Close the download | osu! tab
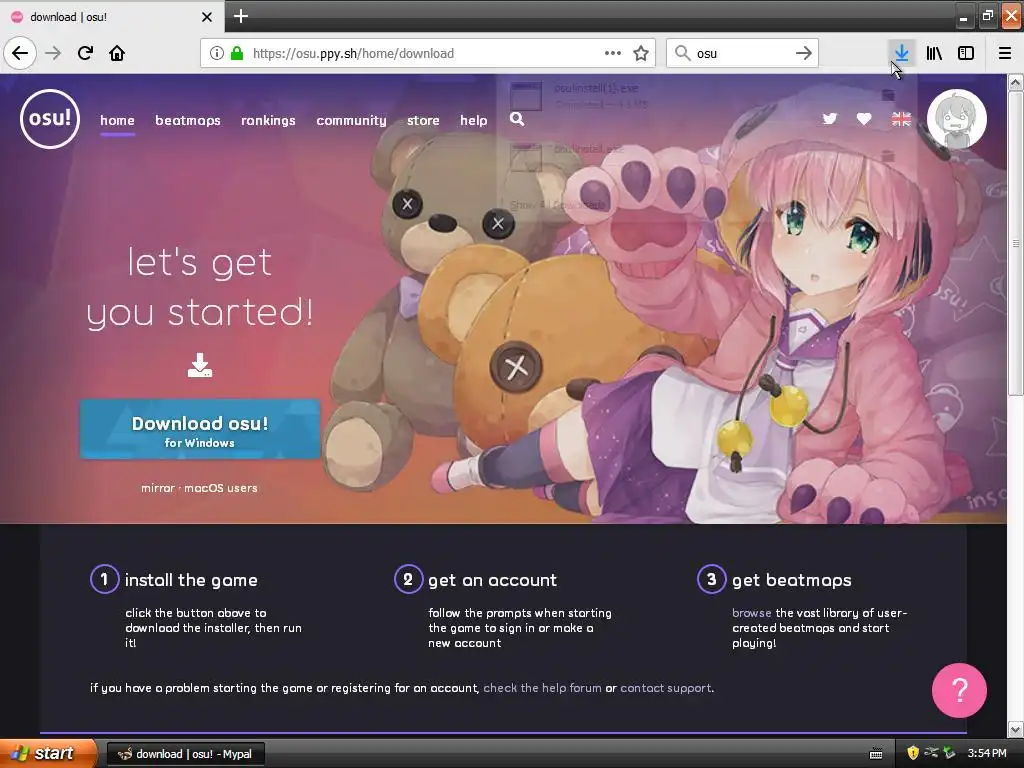This screenshot has width=1024, height=768. coord(206,17)
